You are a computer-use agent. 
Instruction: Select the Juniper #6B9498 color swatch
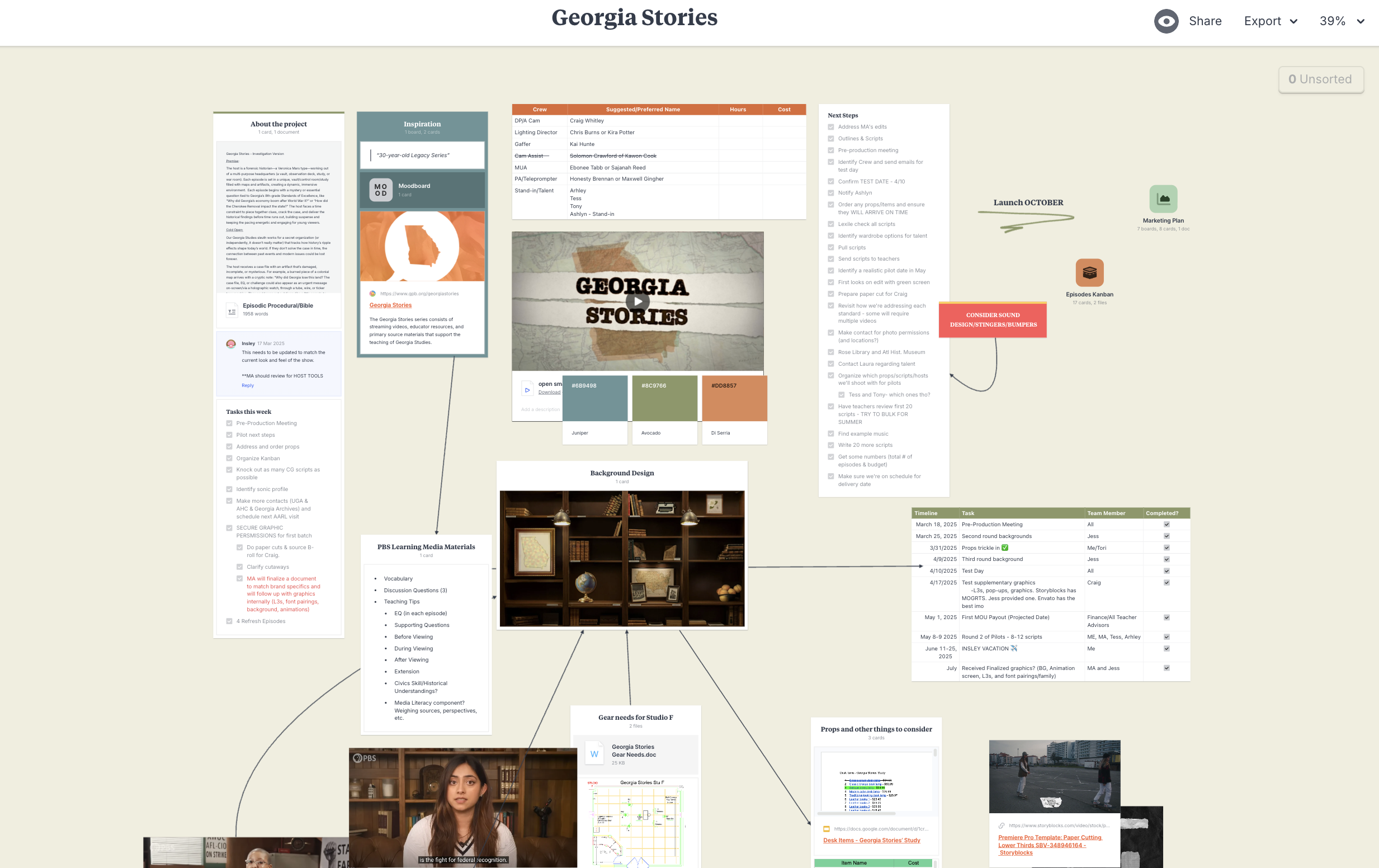coord(594,399)
